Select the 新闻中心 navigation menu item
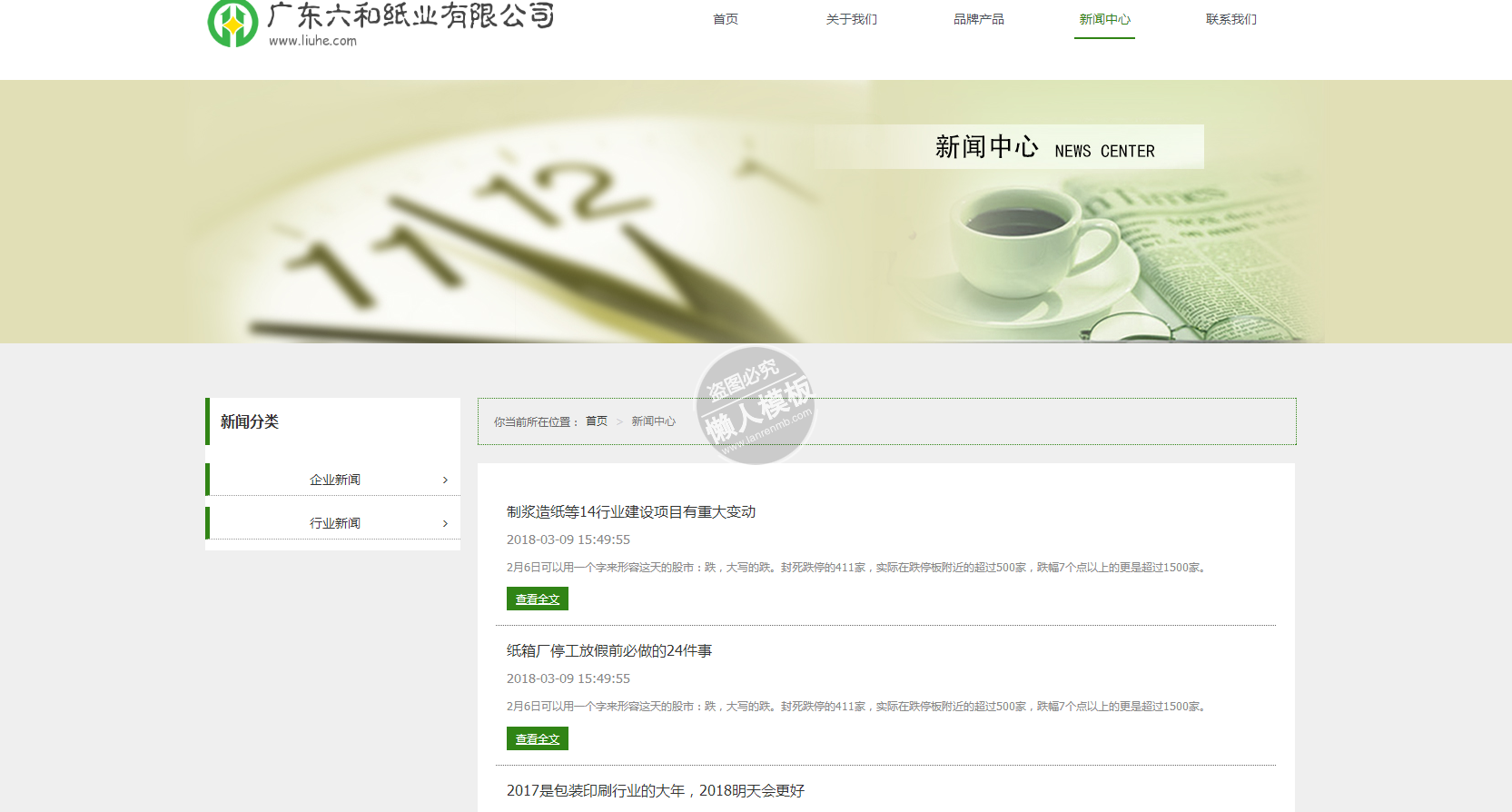The height and width of the screenshot is (812, 1512). point(1105,19)
